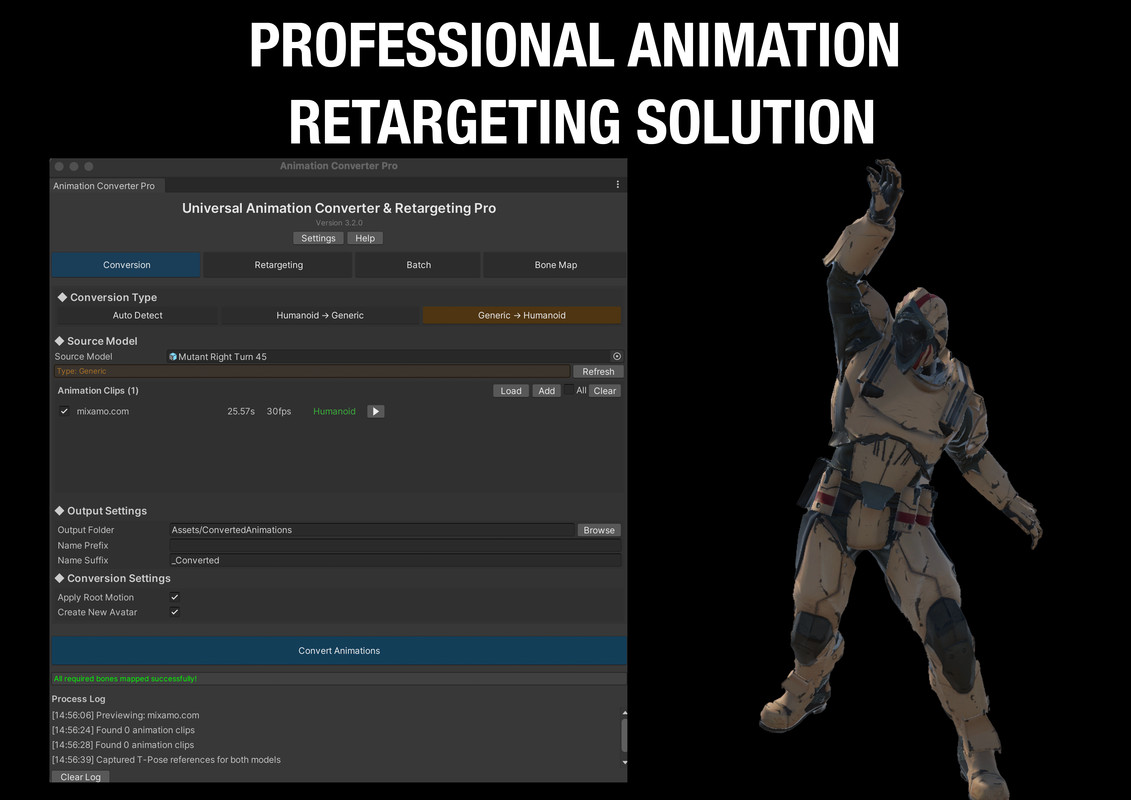The width and height of the screenshot is (1131, 800).
Task: Click the 14:56:24 Found 0 animation clips entry
Action: pos(123,730)
